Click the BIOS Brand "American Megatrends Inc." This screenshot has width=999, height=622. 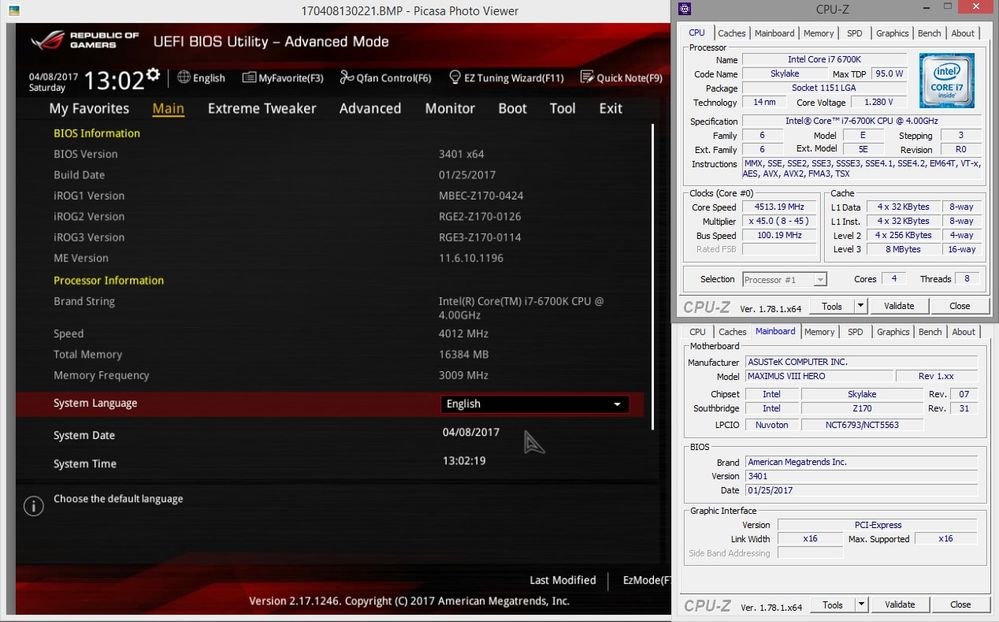click(x=861, y=461)
